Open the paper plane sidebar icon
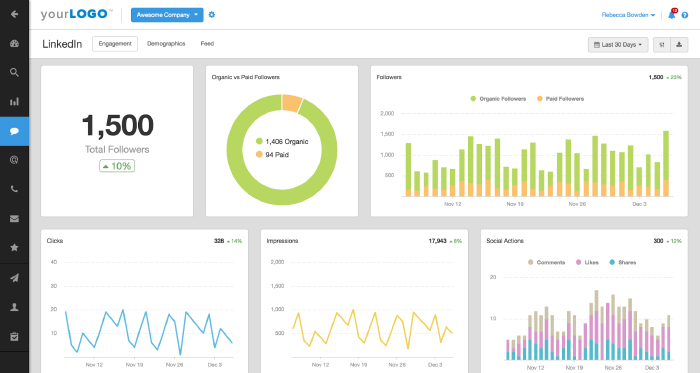700x373 pixels. (x=14, y=278)
